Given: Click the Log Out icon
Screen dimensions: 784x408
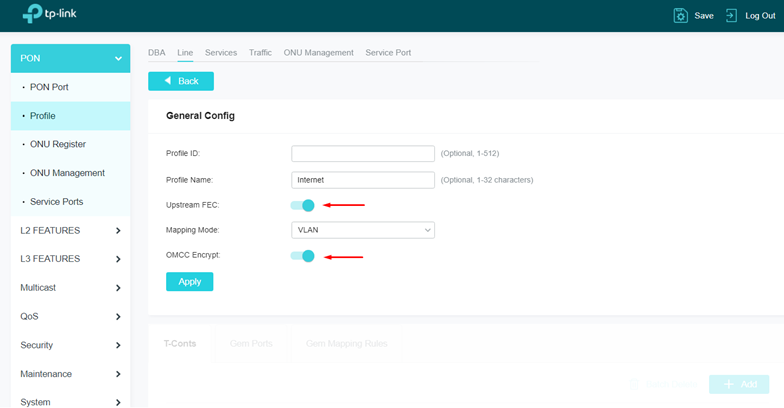Looking at the screenshot, I should point(732,16).
